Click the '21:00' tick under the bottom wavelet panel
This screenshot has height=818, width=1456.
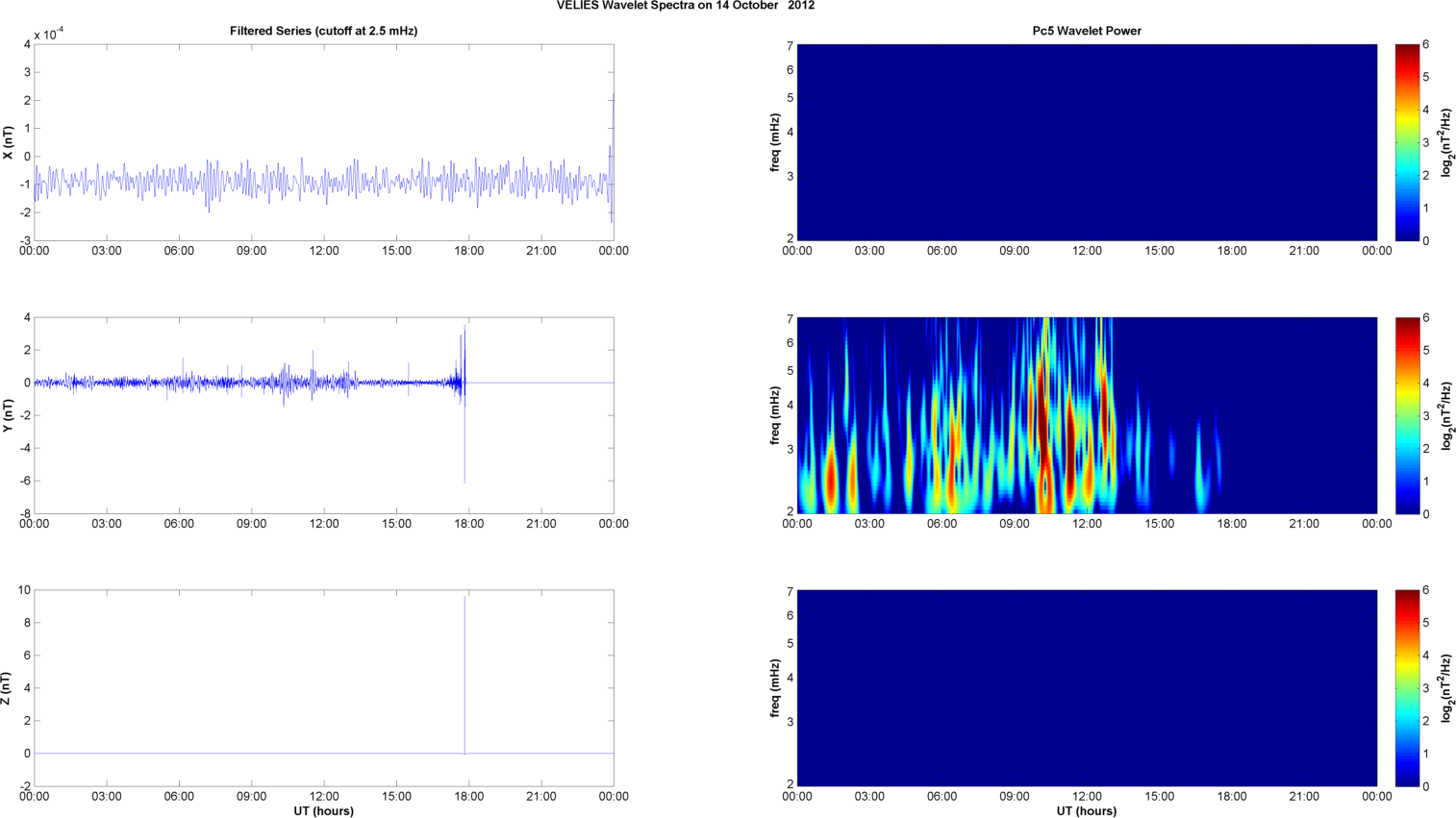[1304, 796]
